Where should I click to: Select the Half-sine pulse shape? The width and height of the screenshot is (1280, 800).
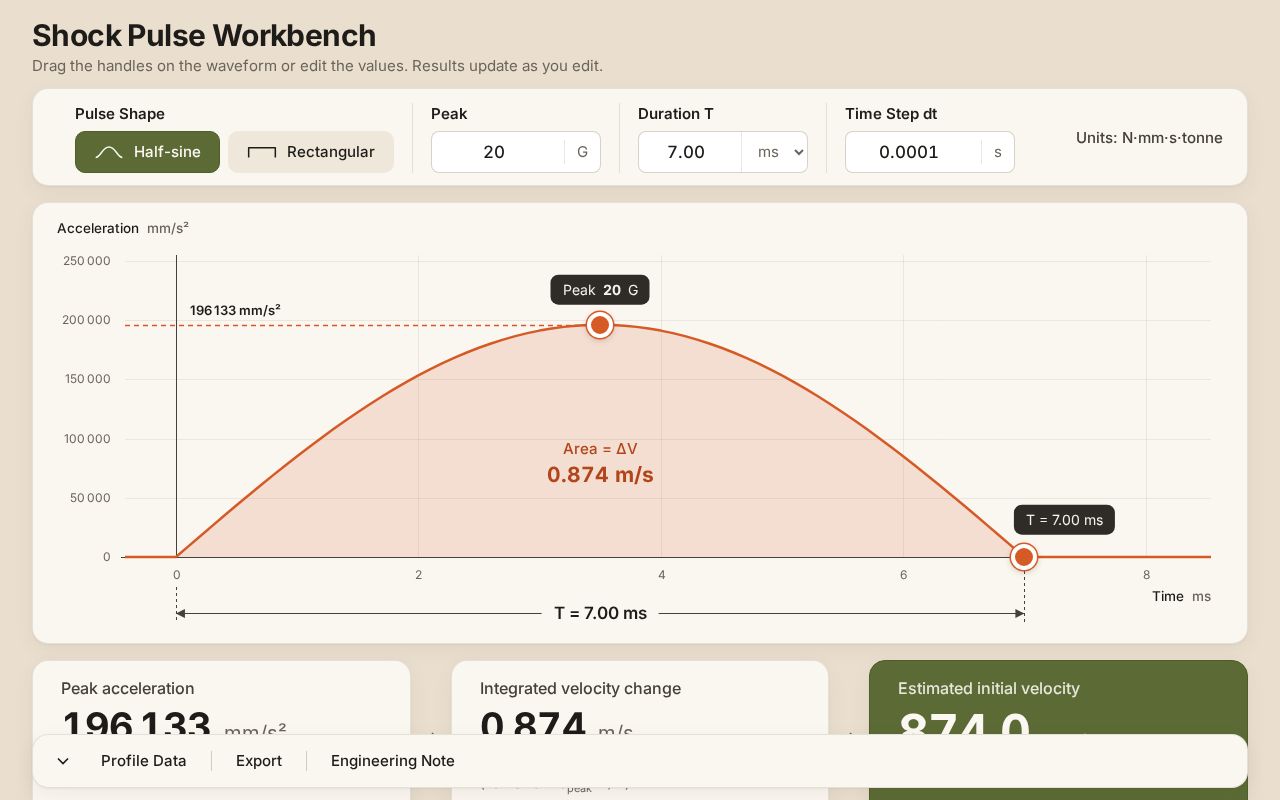[147, 152]
